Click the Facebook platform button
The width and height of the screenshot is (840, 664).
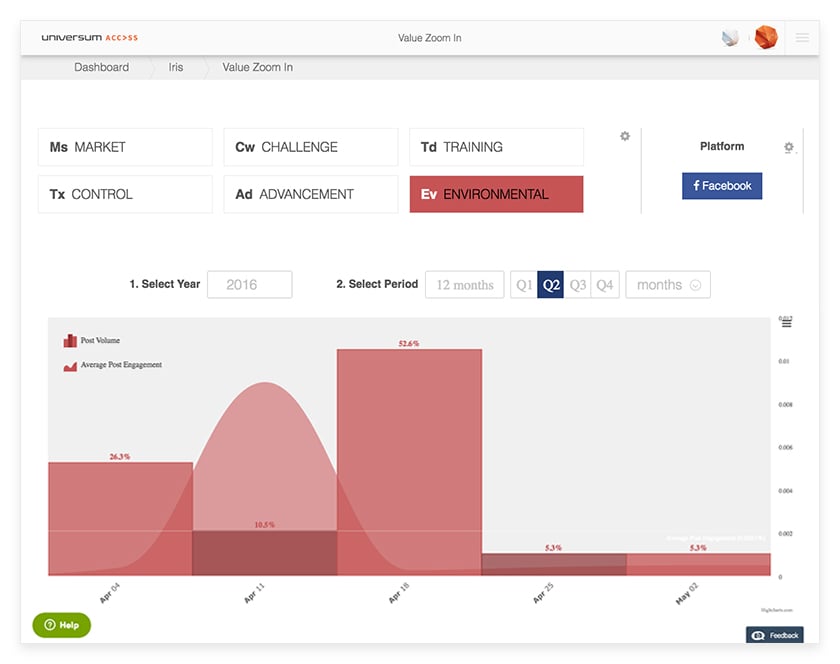[722, 186]
